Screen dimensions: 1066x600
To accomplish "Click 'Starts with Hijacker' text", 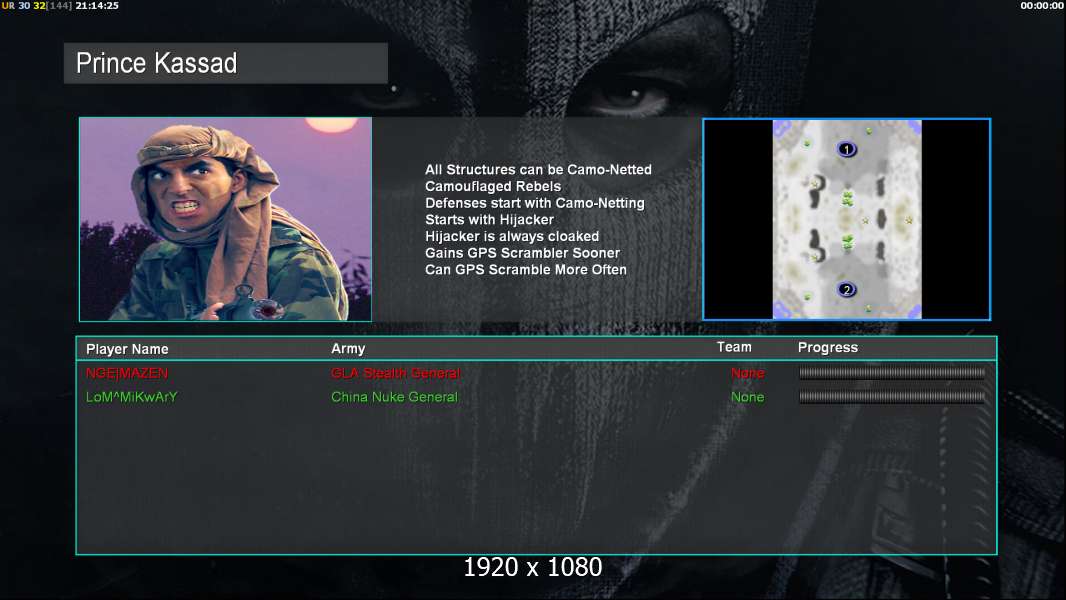I will point(489,219).
